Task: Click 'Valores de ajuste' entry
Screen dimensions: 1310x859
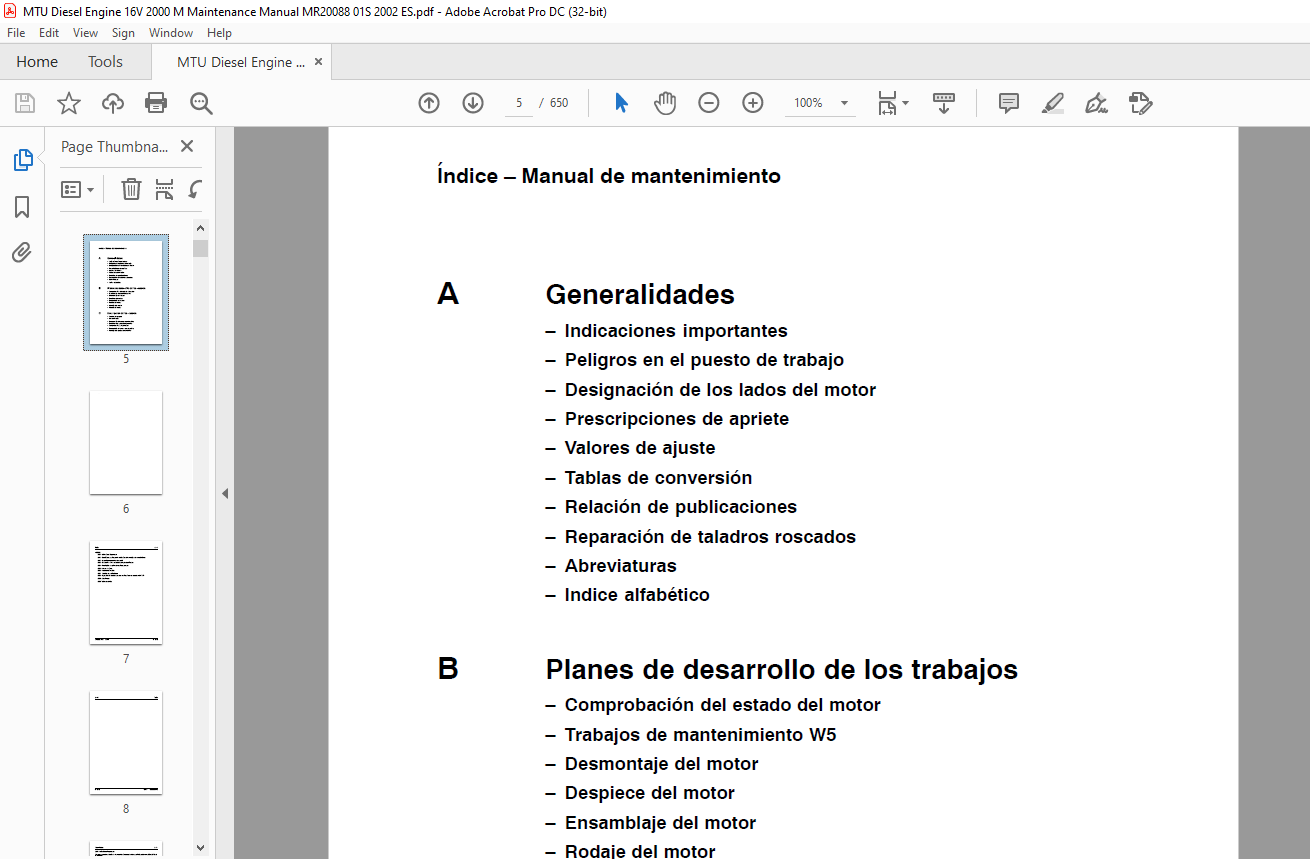Action: (640, 448)
